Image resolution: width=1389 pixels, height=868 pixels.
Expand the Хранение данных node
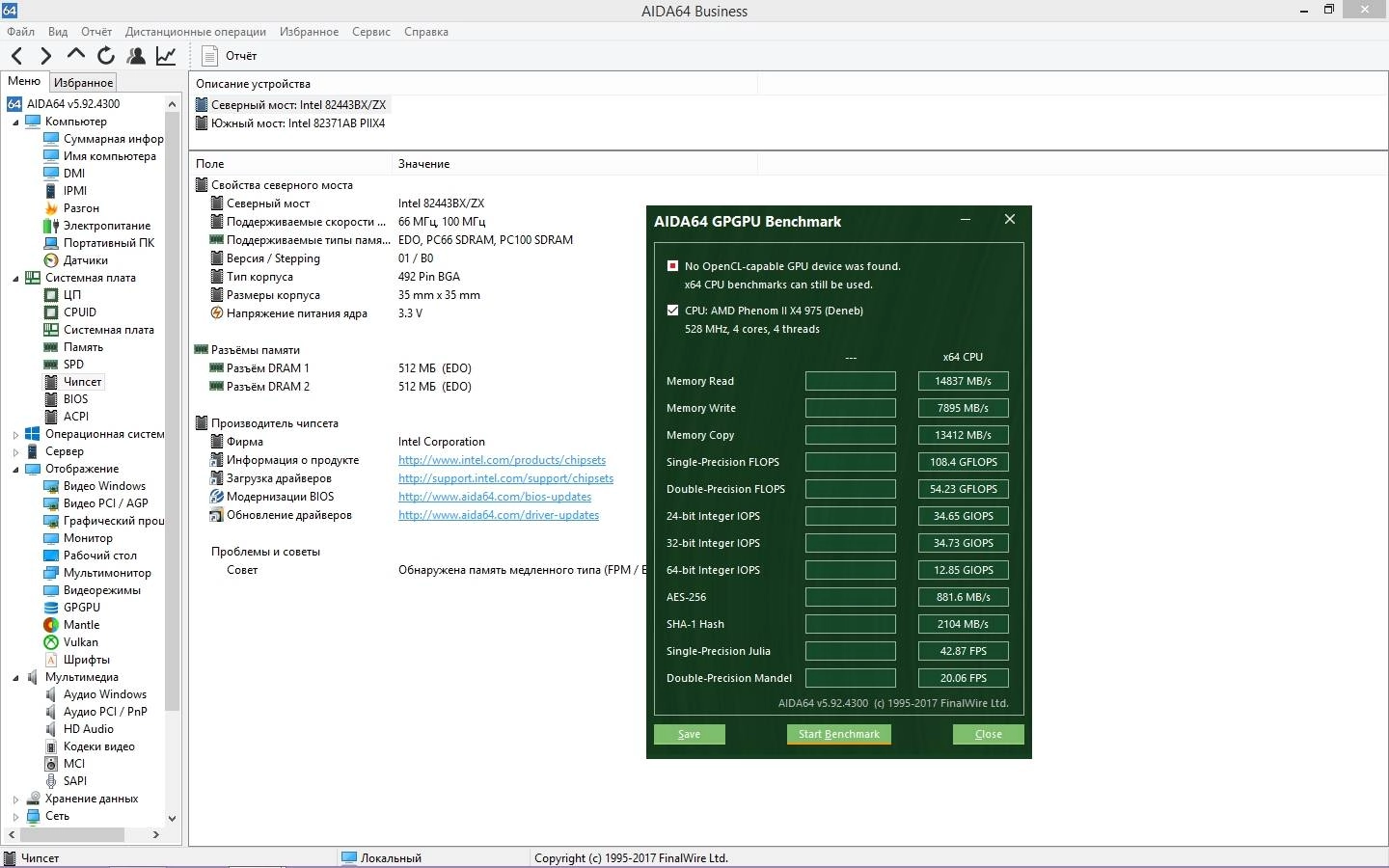15,800
